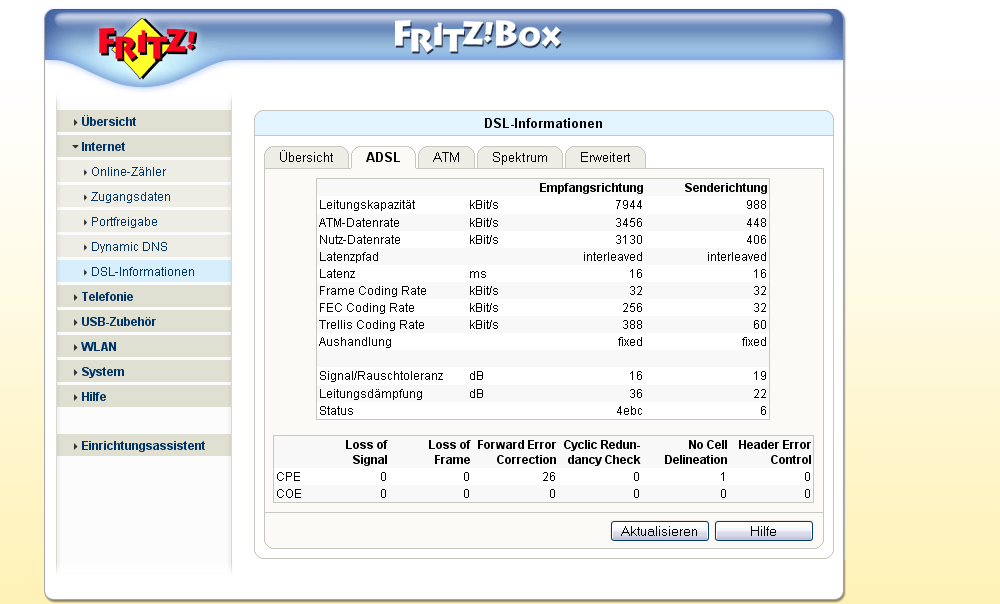
Task: Click the No Cell Delineation header
Action: tap(696, 452)
